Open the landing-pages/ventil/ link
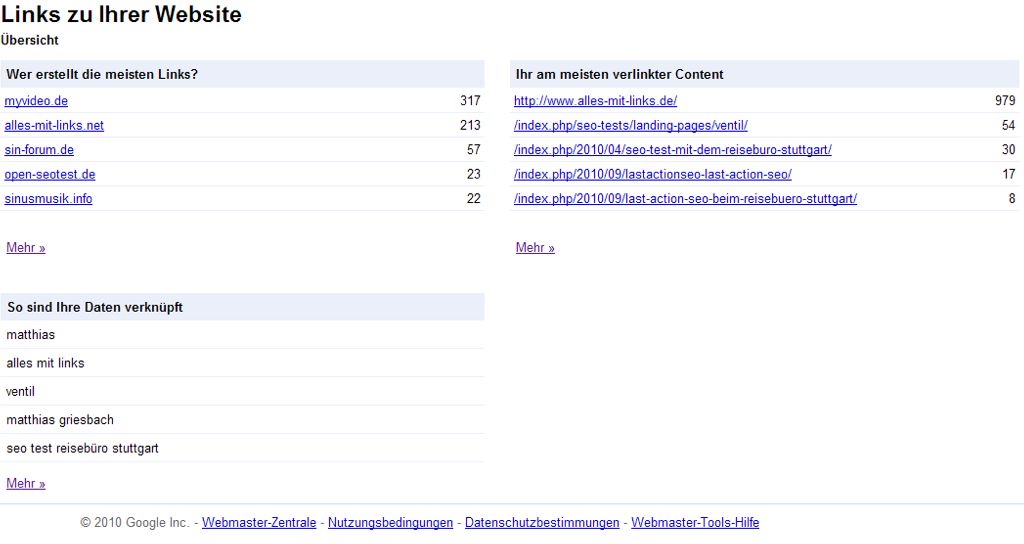 (x=631, y=125)
